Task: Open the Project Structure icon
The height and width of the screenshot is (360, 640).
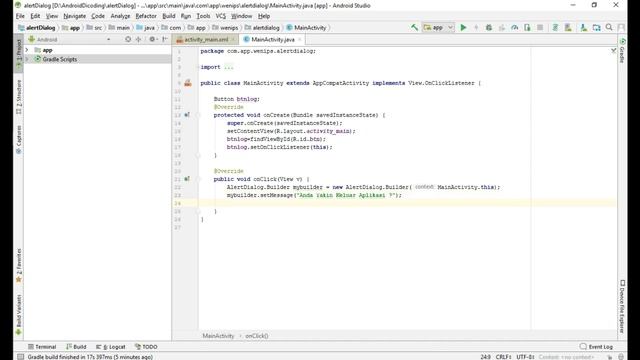Action: 596,27
